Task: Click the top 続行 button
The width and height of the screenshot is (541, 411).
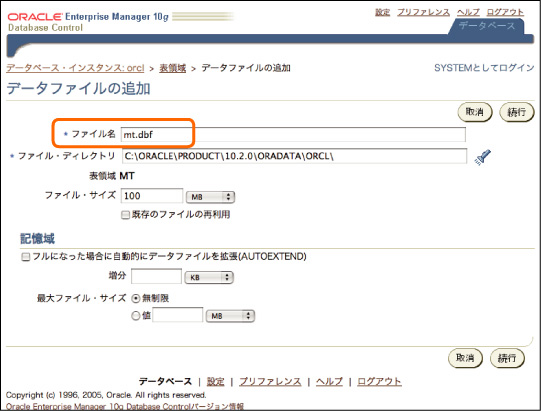Action: click(x=517, y=112)
